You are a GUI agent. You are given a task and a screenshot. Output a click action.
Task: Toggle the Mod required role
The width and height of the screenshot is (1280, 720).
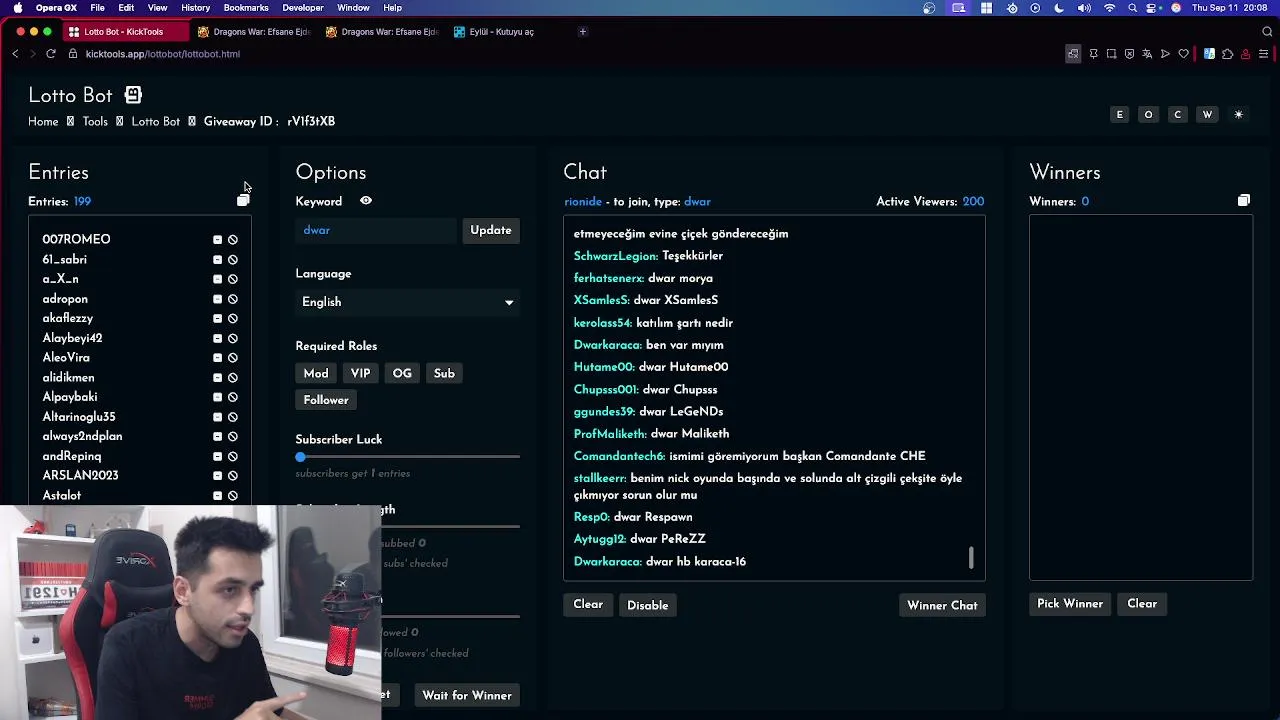pos(316,373)
